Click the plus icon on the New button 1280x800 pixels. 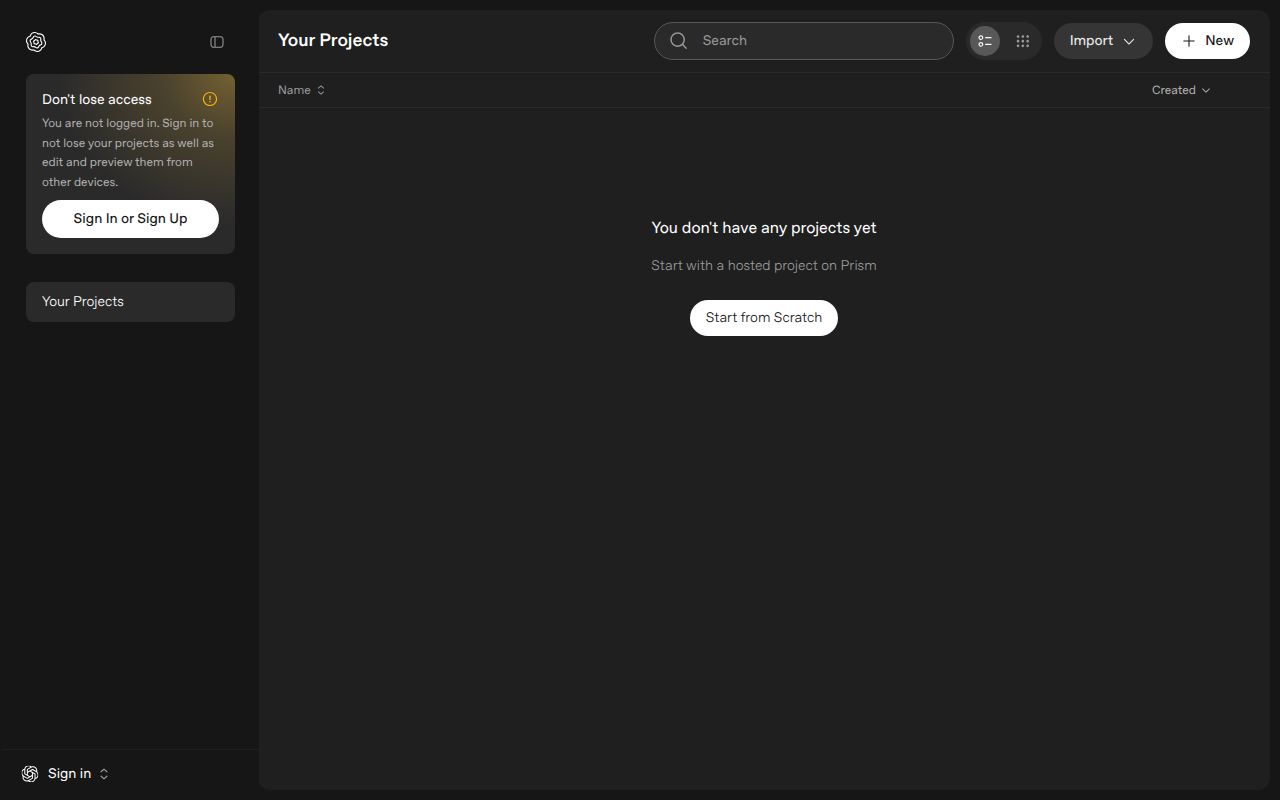[x=1188, y=41]
